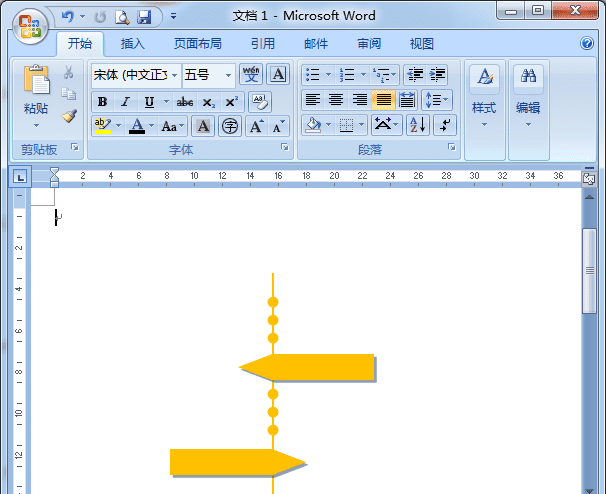
Task: Open the highlight color dropdown arrow
Action: (118, 126)
